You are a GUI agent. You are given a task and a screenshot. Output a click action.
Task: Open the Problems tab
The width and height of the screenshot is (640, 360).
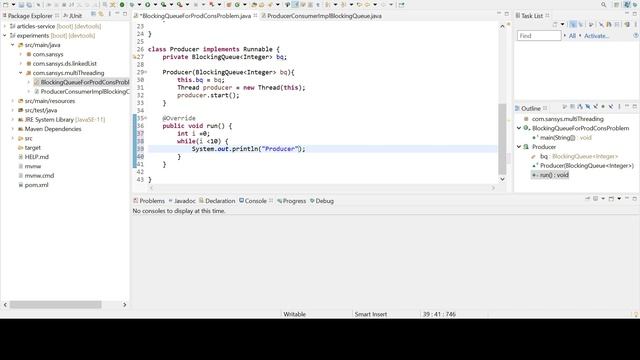click(x=149, y=201)
